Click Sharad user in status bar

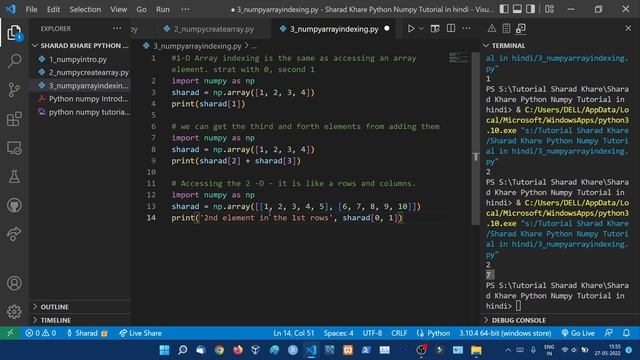(87, 333)
